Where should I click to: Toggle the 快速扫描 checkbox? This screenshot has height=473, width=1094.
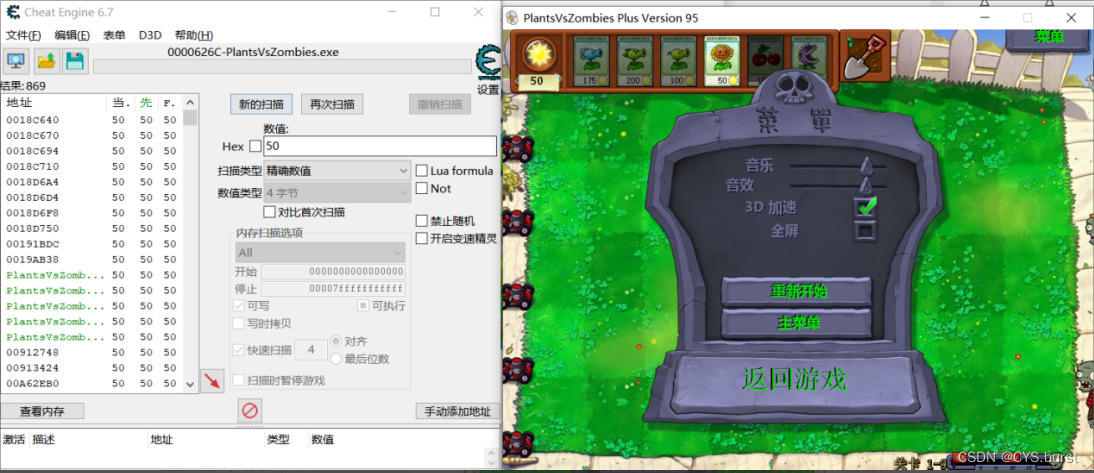(239, 350)
